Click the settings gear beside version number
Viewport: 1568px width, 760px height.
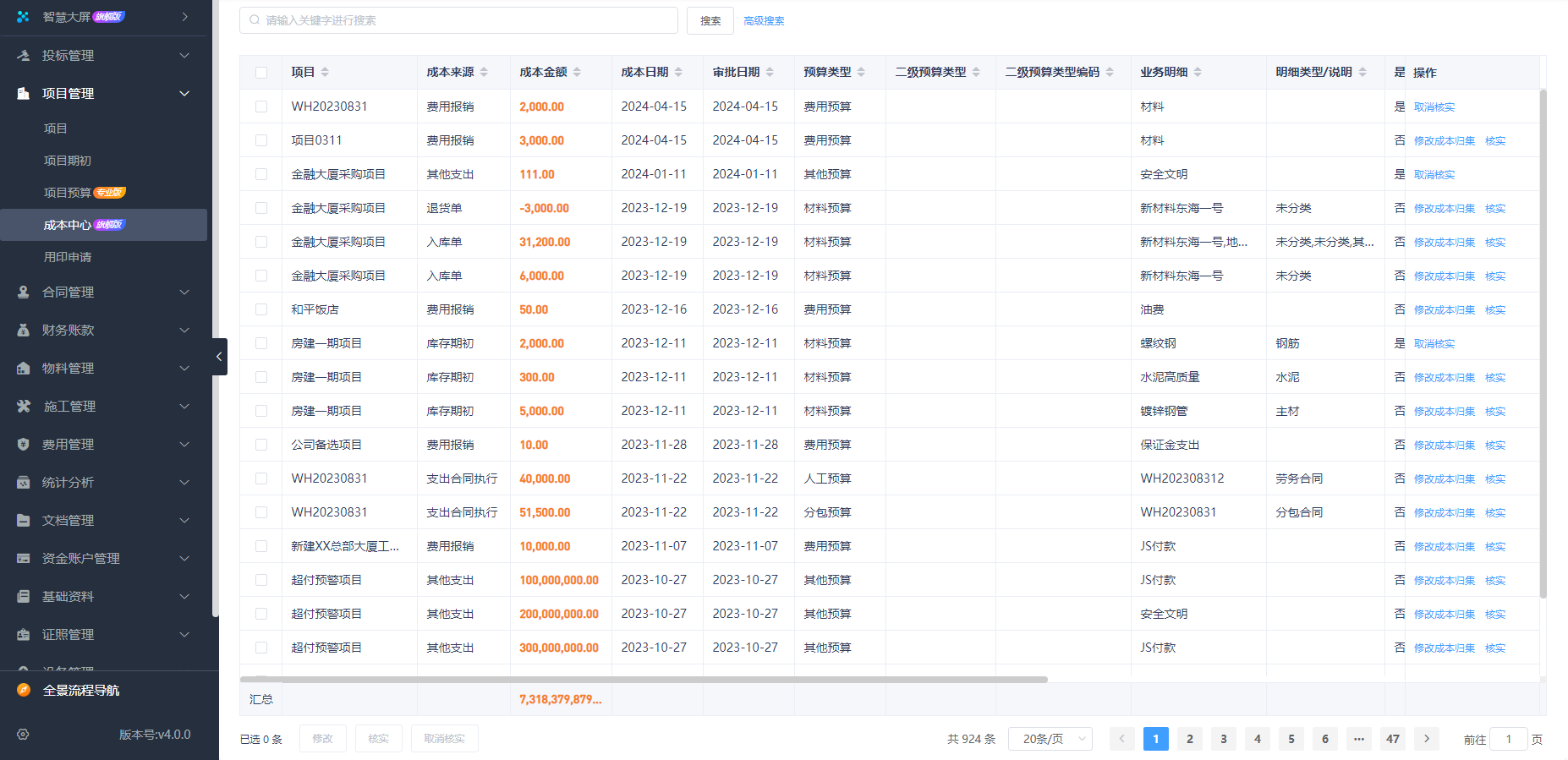coord(23,735)
